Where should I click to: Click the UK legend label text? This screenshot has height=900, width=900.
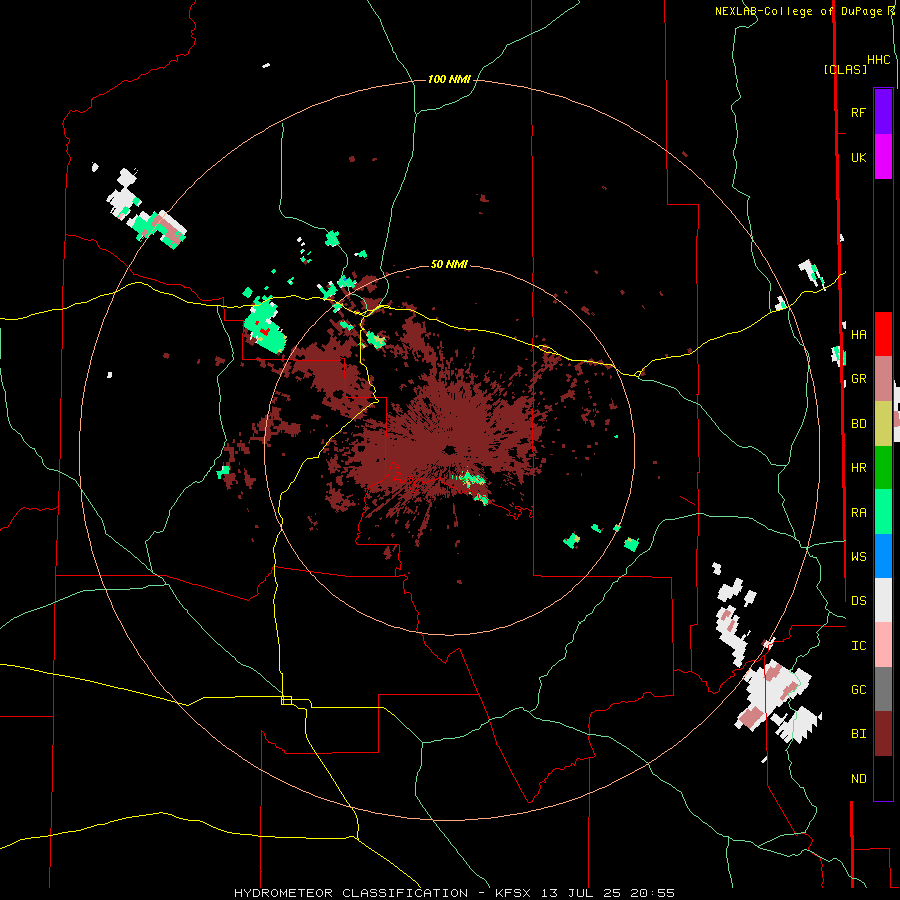tap(858, 157)
